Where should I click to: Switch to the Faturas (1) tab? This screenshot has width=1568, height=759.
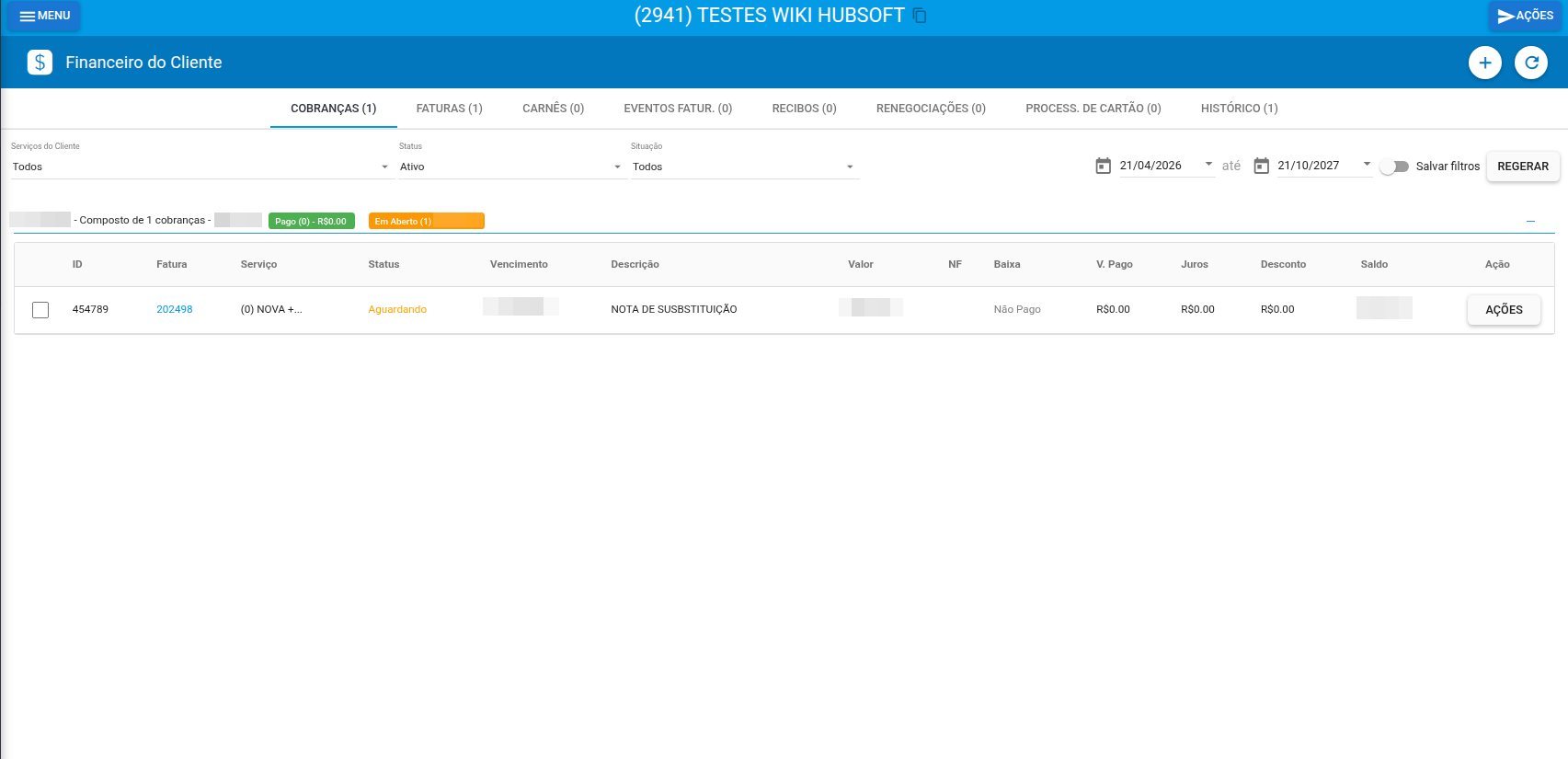click(449, 109)
